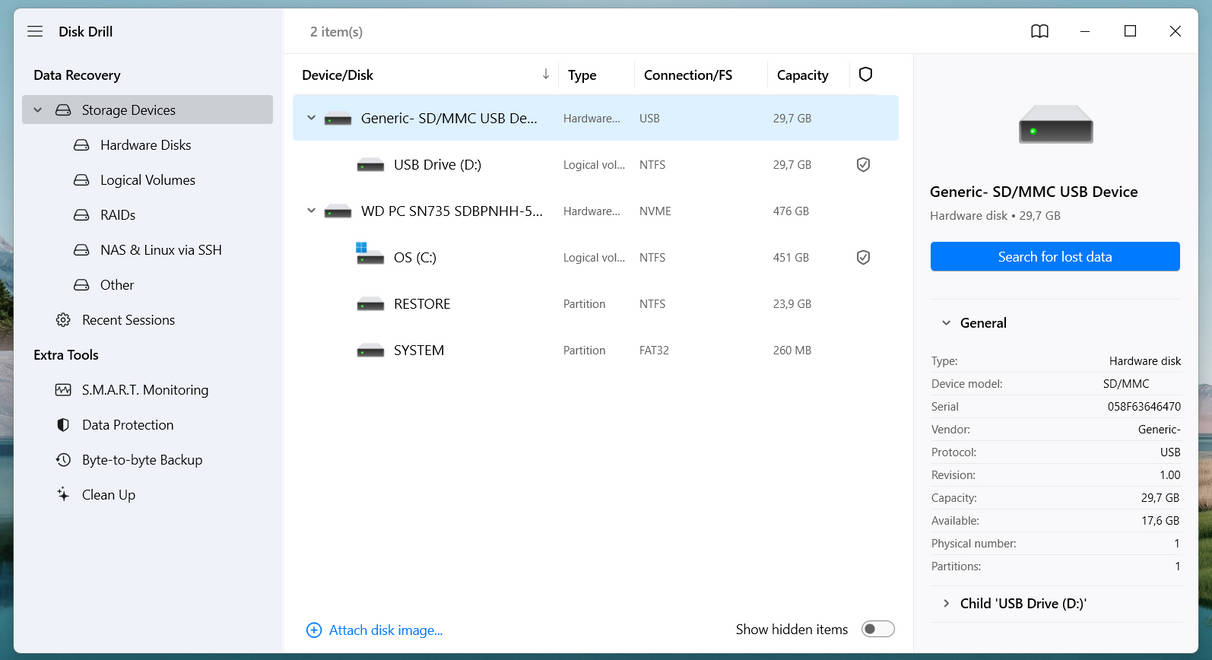
Task: Click Generic- SD/MMC USB Device panel title
Action: tap(1034, 192)
